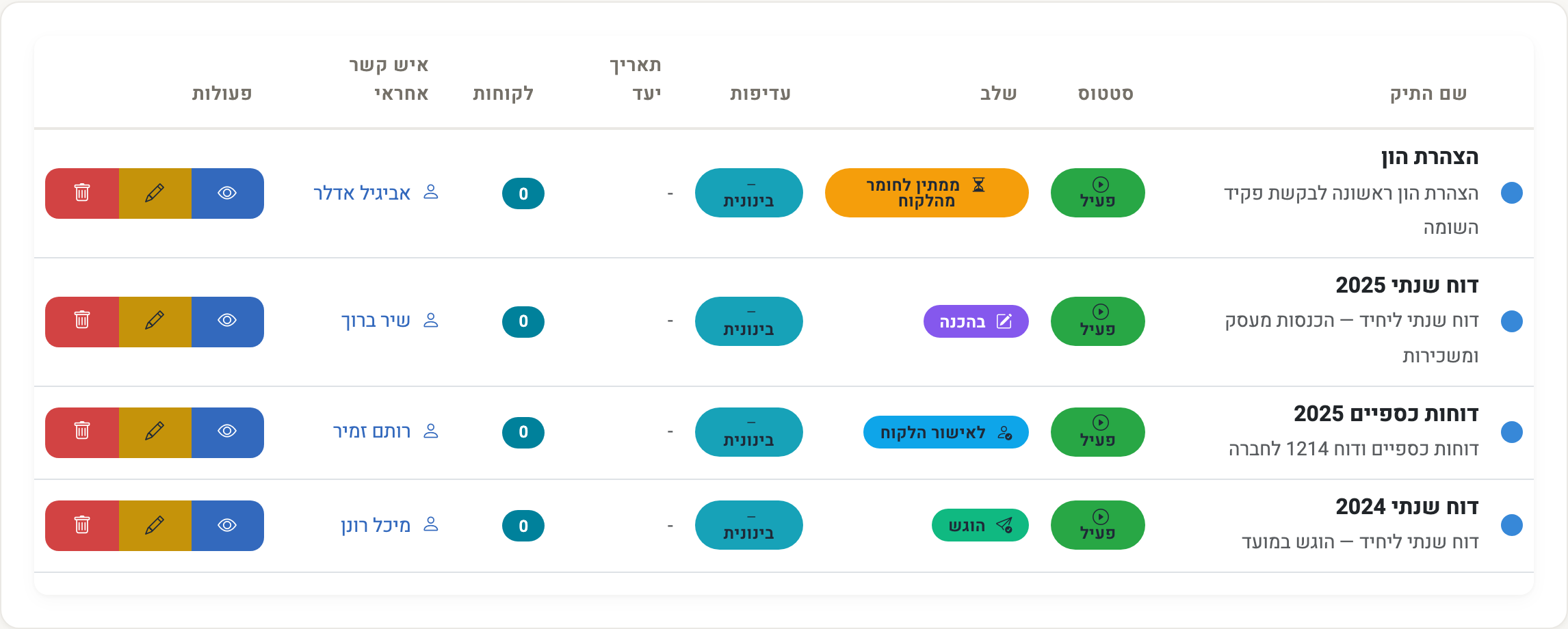Sort by עדיפות column header
Image resolution: width=1568 pixels, height=629 pixels.
coord(760,94)
